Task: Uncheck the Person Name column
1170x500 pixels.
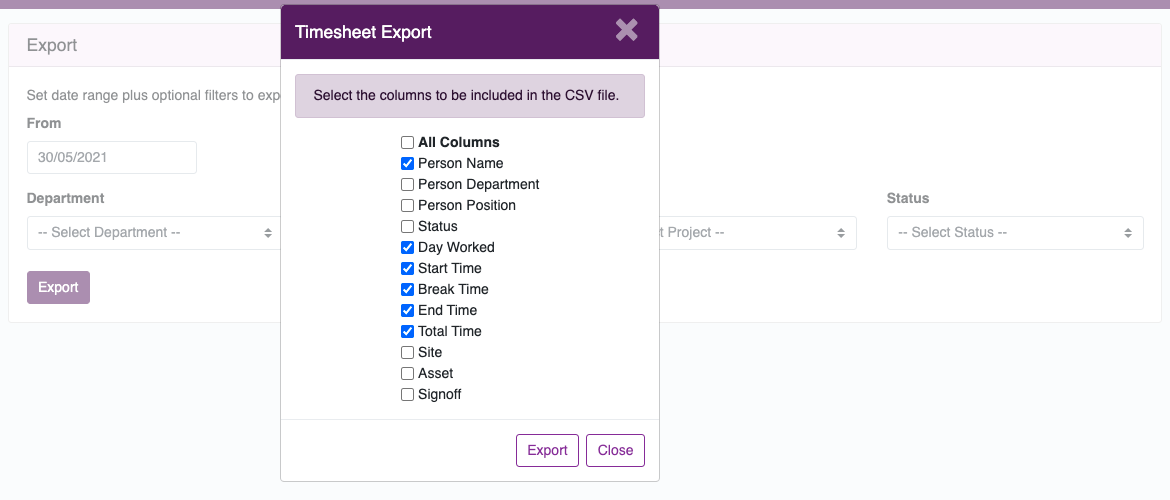Action: pyautogui.click(x=407, y=163)
